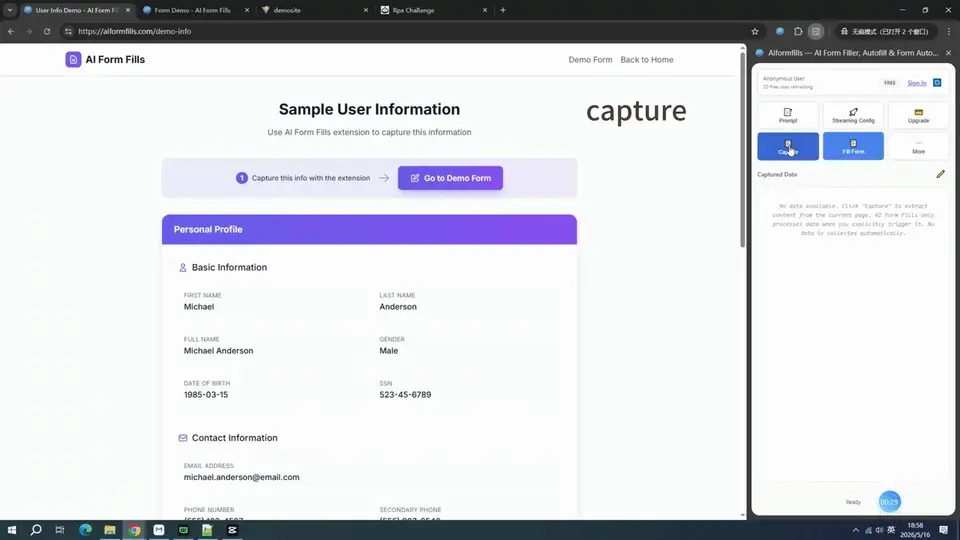Open the Extensions puzzle icon
The height and width of the screenshot is (540, 960).
[x=798, y=31]
